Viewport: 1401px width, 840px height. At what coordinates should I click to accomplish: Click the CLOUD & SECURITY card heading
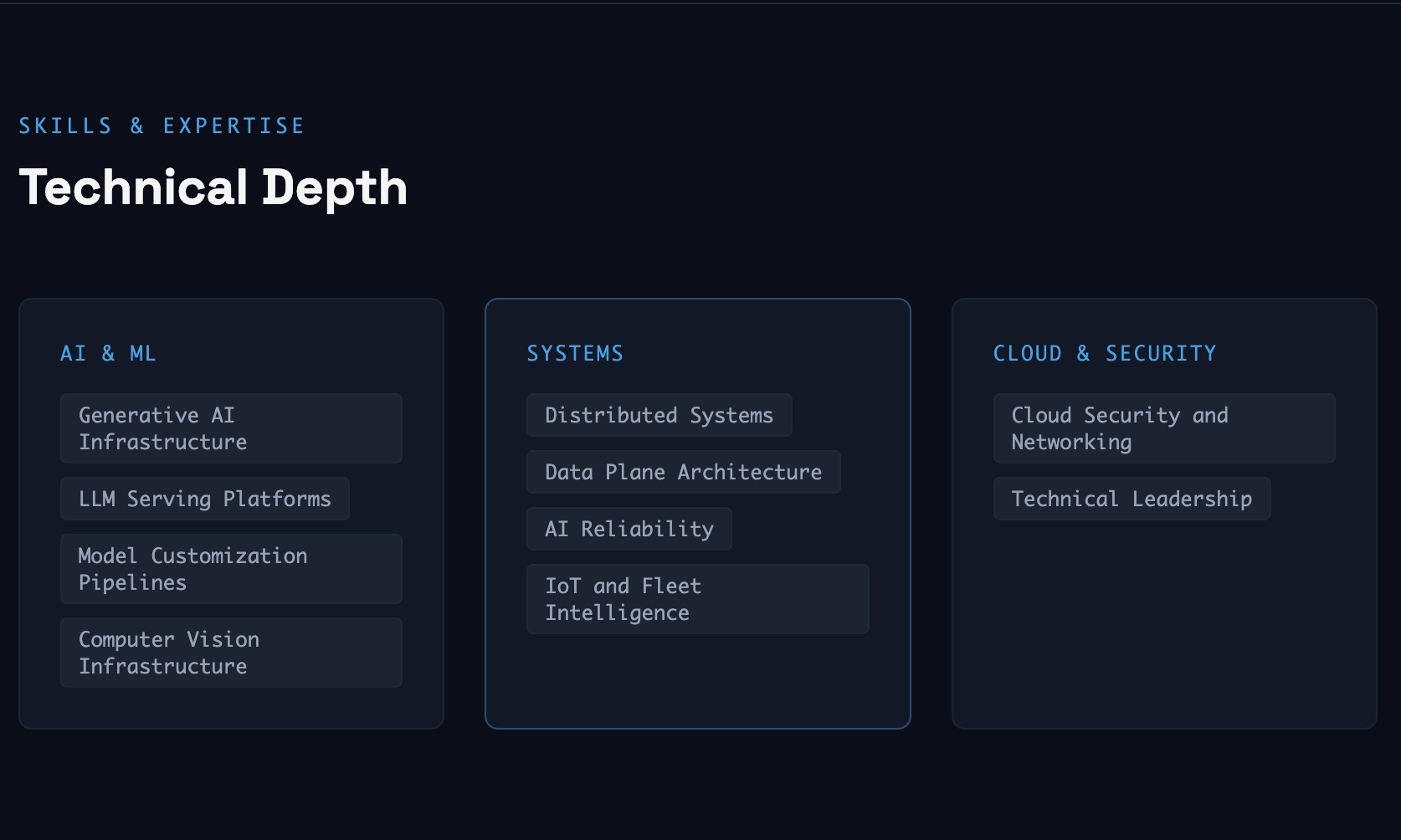[1105, 354]
